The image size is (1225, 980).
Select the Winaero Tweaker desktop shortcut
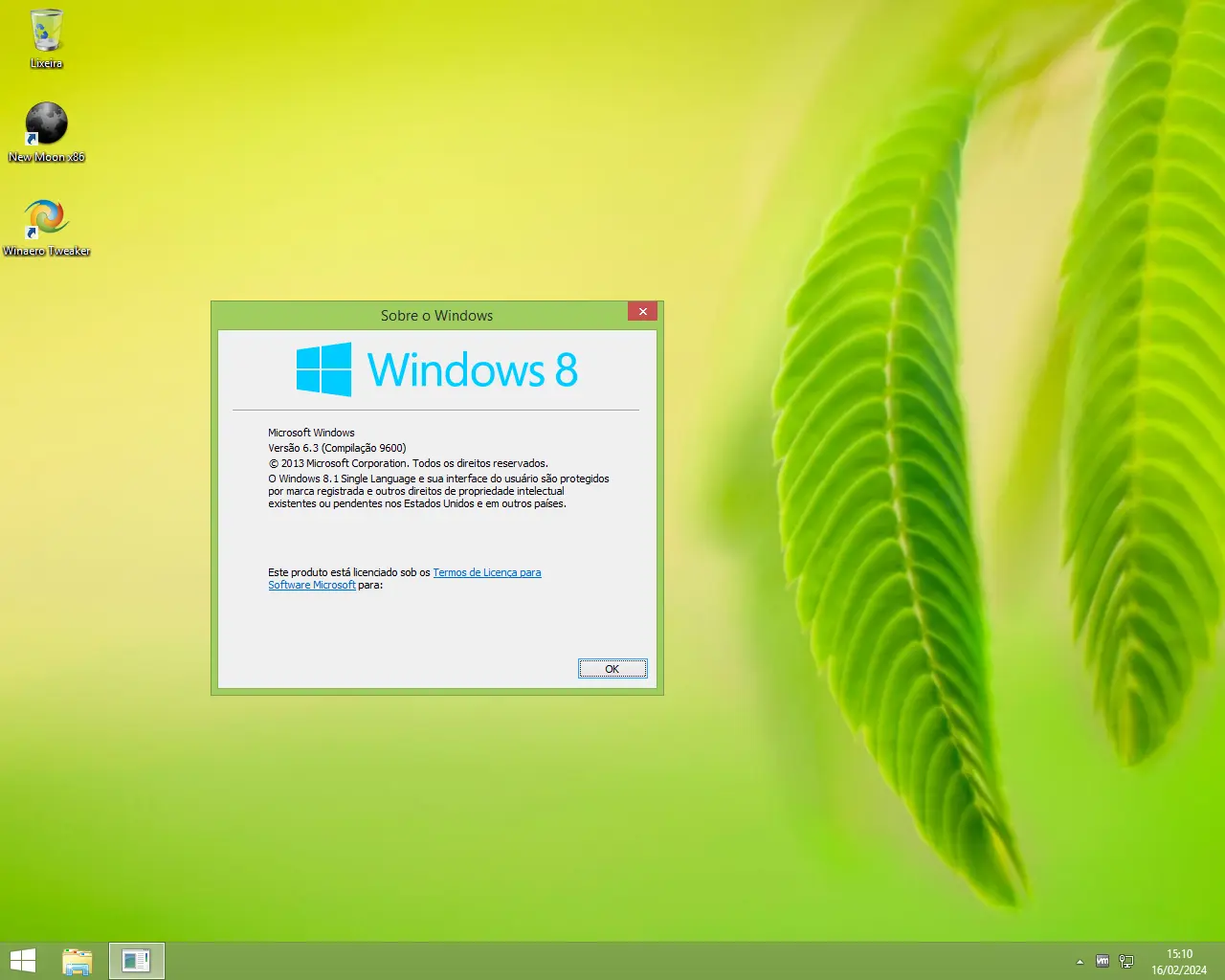point(46,227)
